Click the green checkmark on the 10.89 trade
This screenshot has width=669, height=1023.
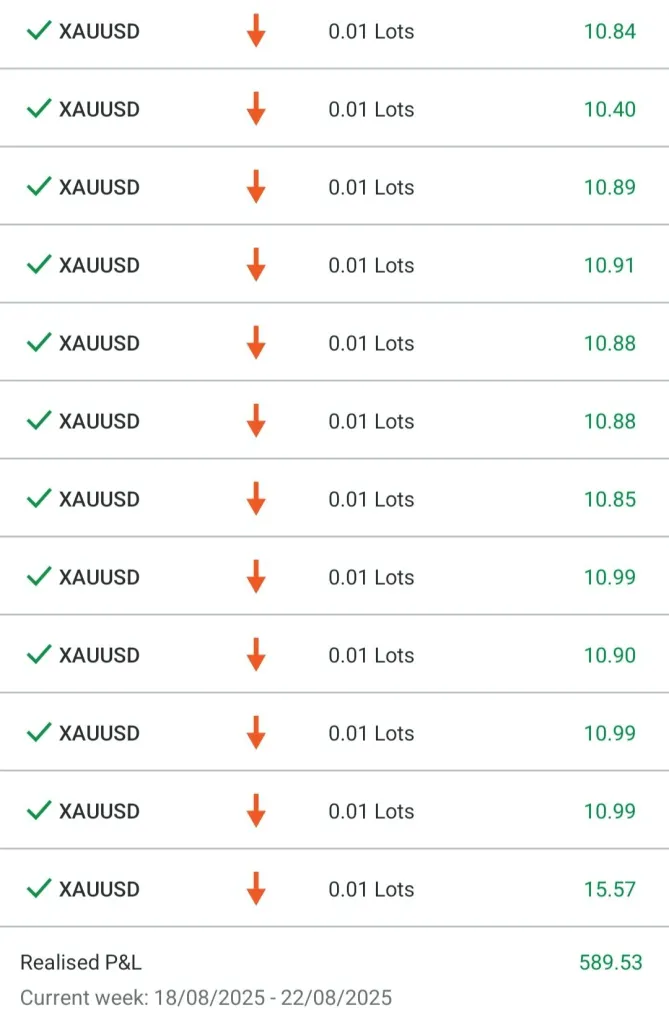point(39,187)
